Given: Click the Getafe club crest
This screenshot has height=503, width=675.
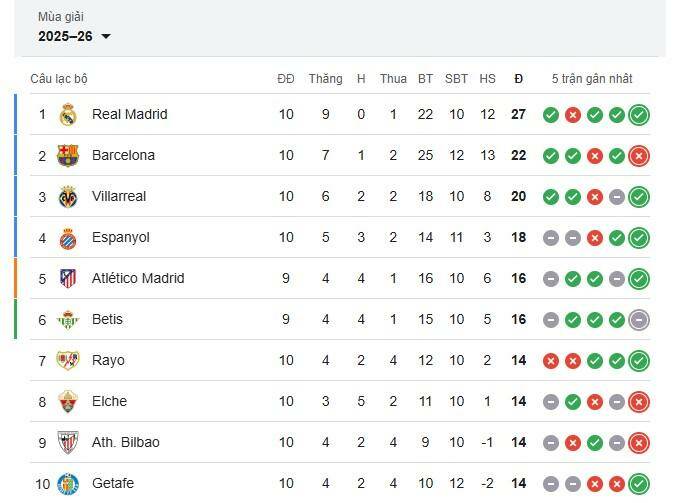Looking at the screenshot, I should coord(68,484).
